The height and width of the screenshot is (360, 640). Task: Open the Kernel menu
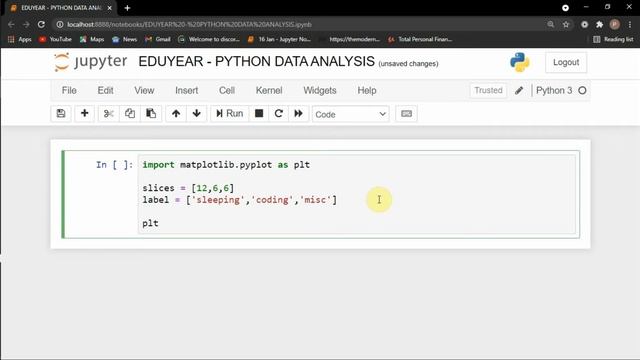(x=269, y=90)
